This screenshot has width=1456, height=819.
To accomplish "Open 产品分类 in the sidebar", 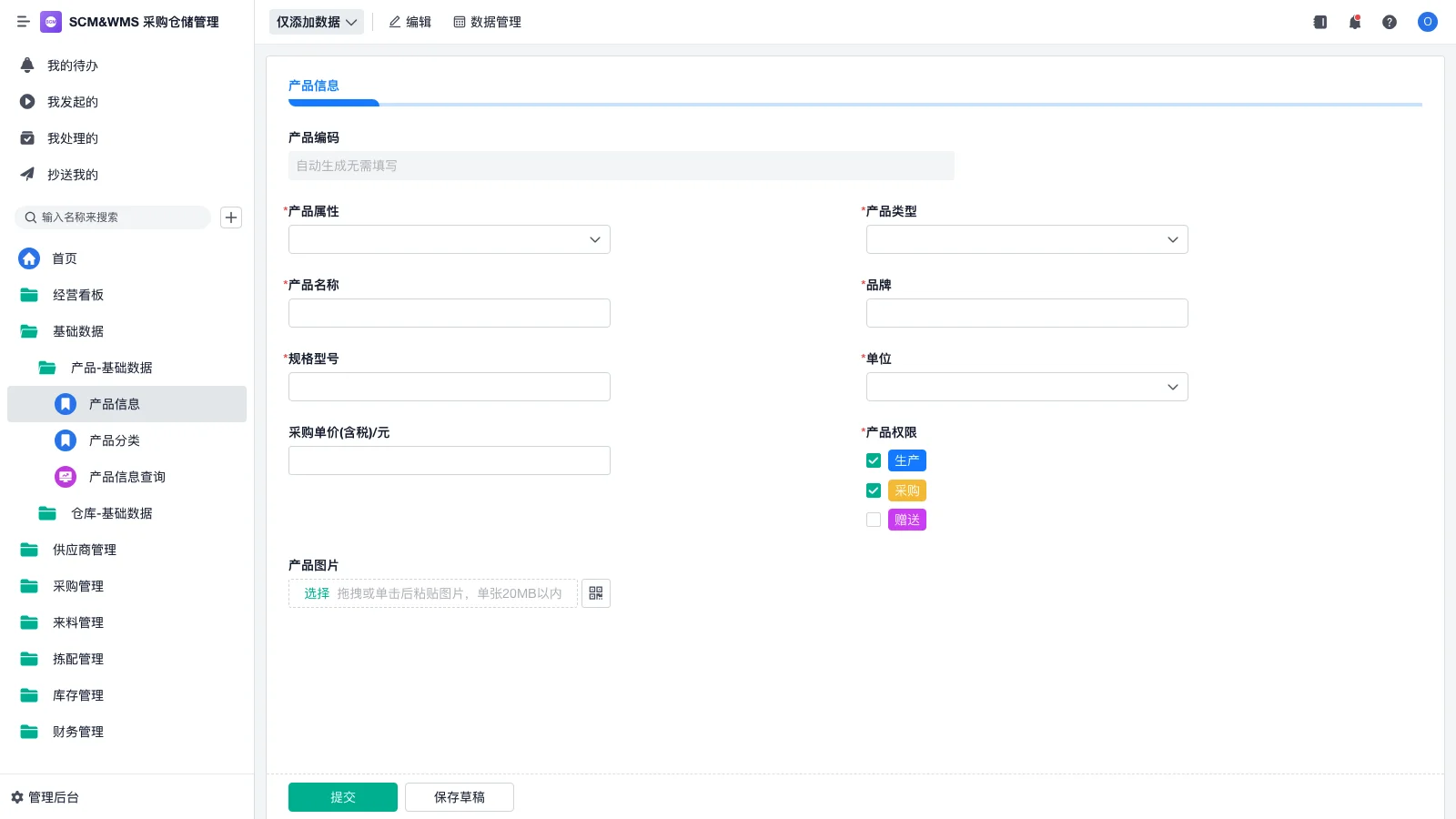I will pyautogui.click(x=126, y=440).
